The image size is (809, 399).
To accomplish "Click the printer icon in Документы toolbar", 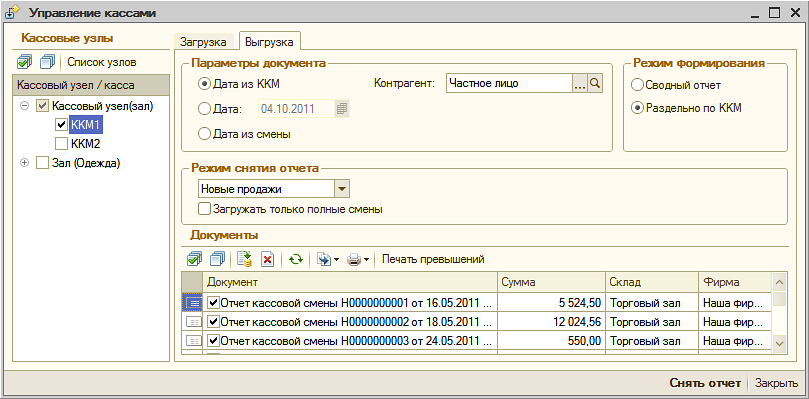I will [354, 259].
